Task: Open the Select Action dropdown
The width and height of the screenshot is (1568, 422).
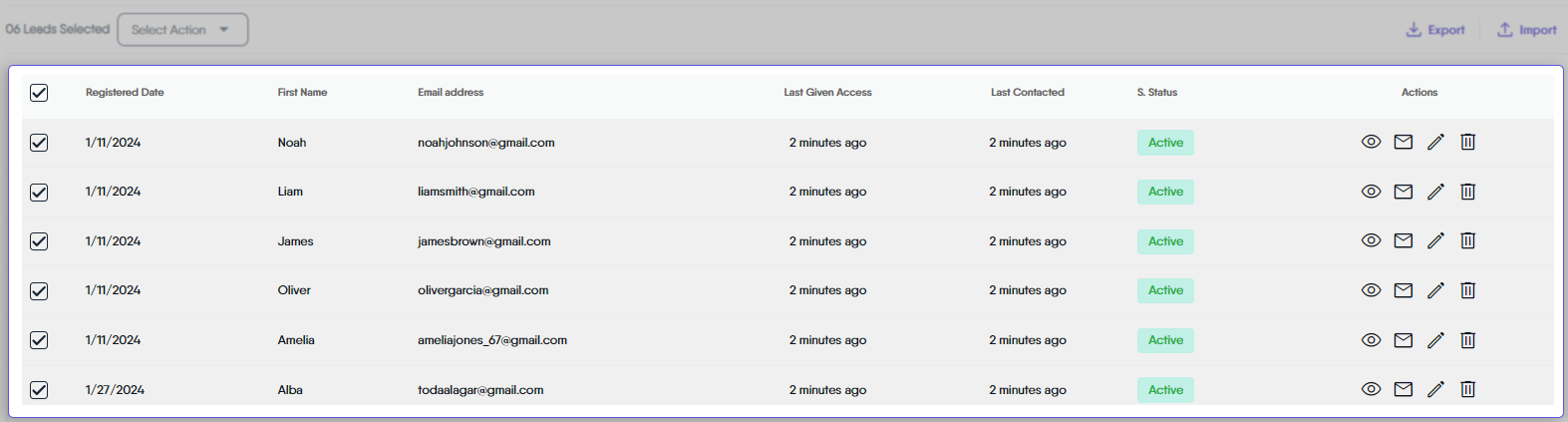Action: click(x=182, y=30)
